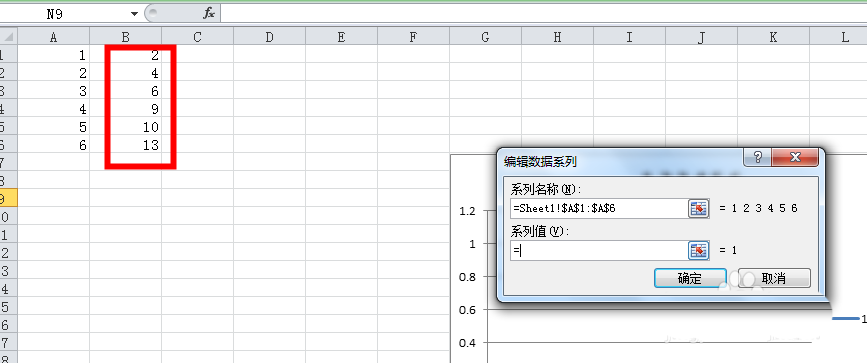Click the series values input field
Screen dimensions: 867x363
point(598,251)
